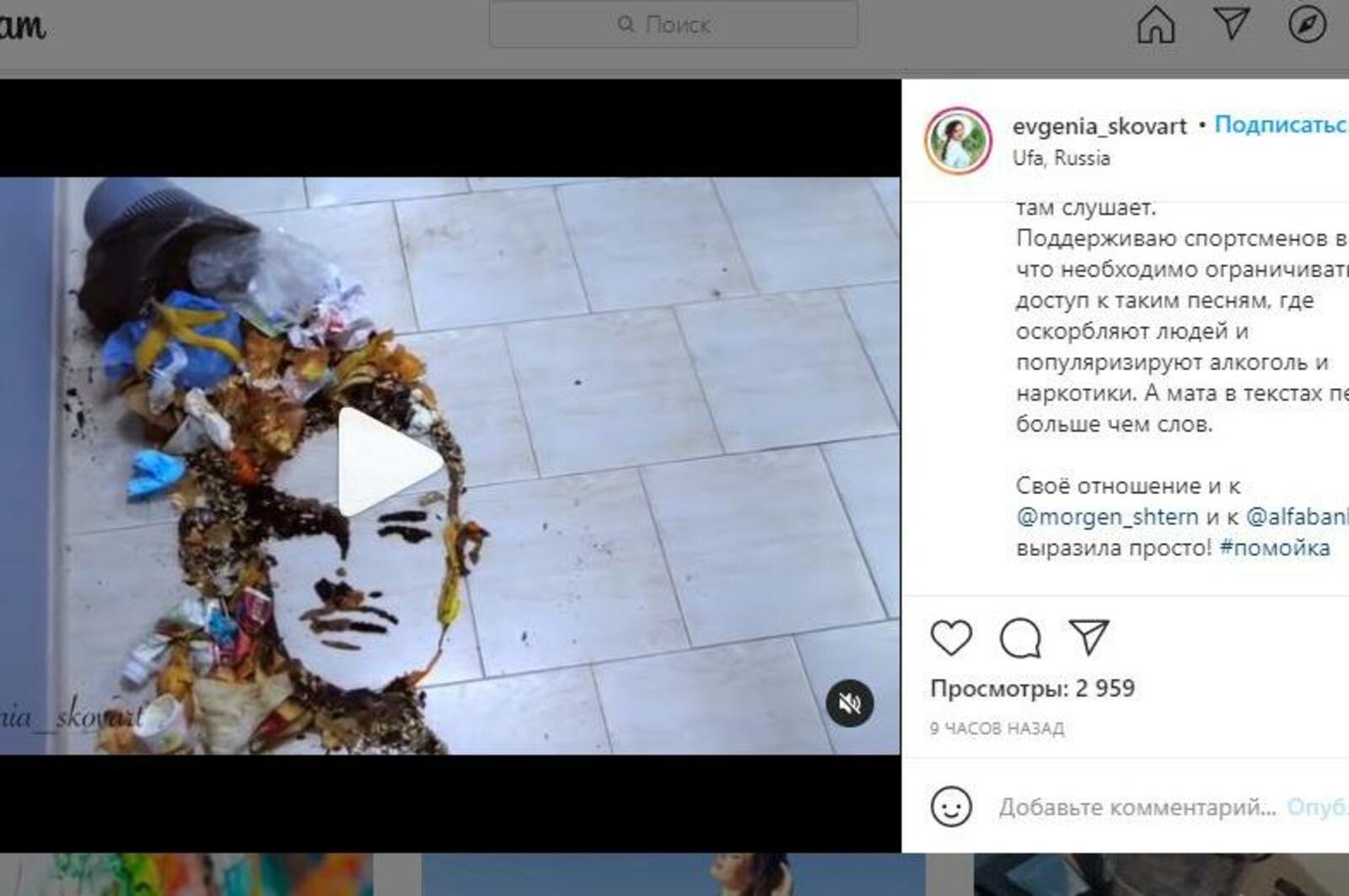Share the post via paper plane below caption
This screenshot has height=896, width=1349.
coord(1088,637)
